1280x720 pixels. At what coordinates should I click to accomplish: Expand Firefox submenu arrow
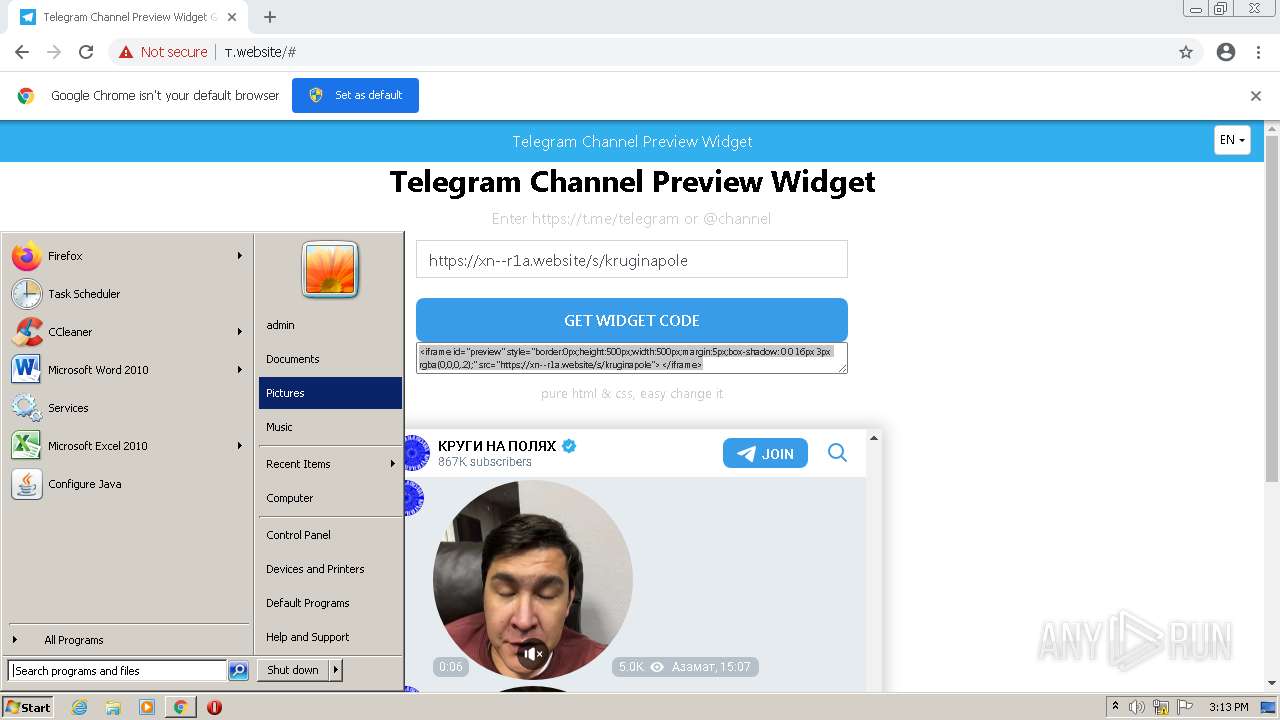tap(240, 256)
